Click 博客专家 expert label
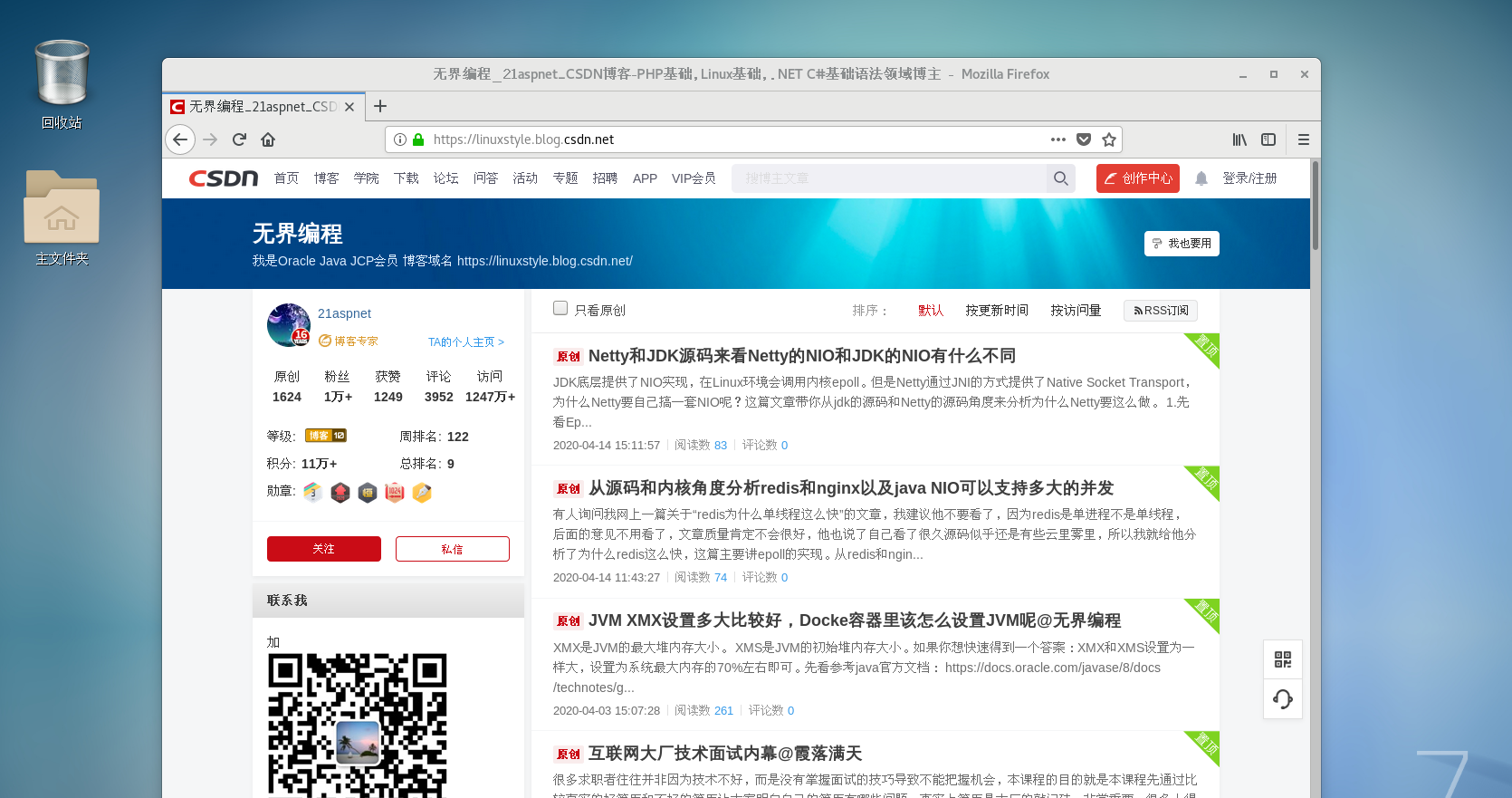1512x798 pixels. [349, 341]
